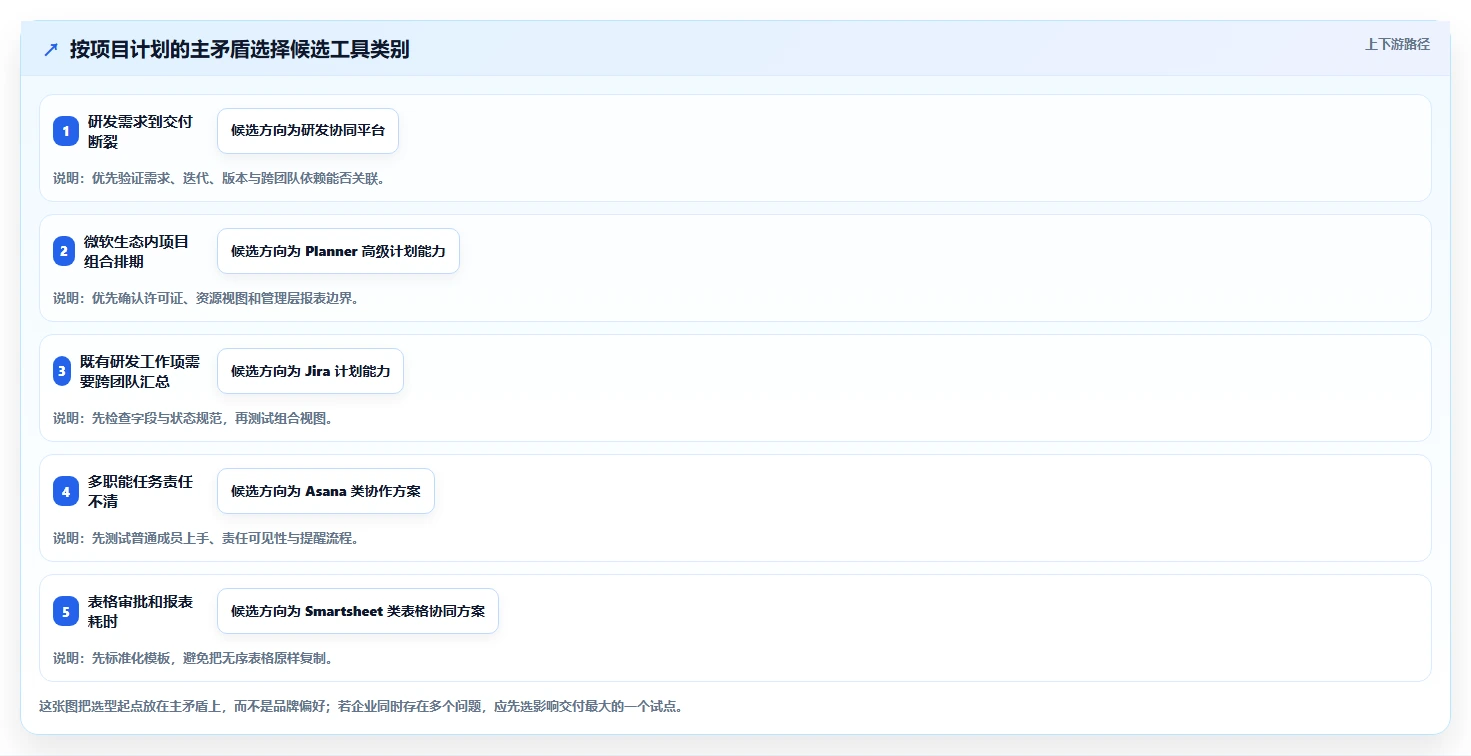This screenshot has width=1471, height=756.
Task: Click the note 优先确认许可证、资源视图和管理层报表边界
Action: pos(225,298)
